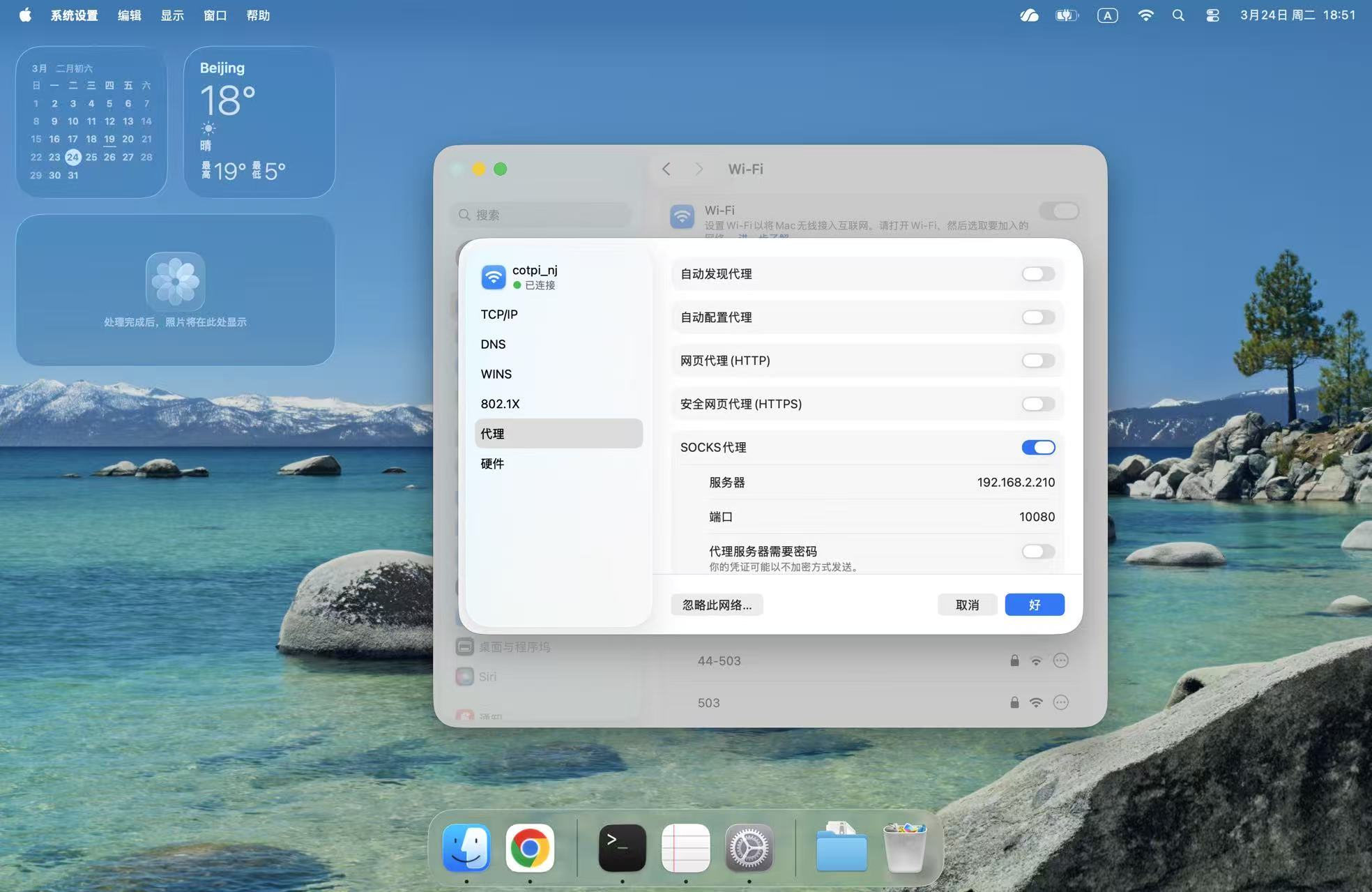Click the Spotlight search magnifier icon

tap(1178, 15)
